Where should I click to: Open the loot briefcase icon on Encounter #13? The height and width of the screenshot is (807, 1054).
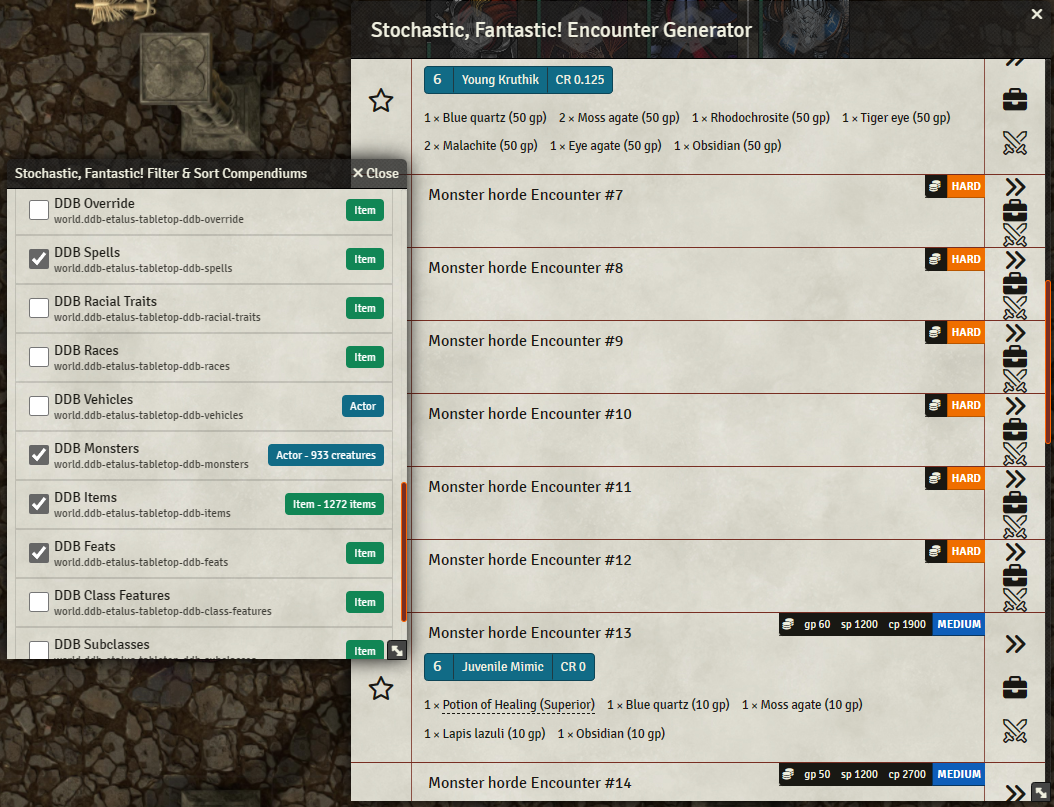[1015, 686]
